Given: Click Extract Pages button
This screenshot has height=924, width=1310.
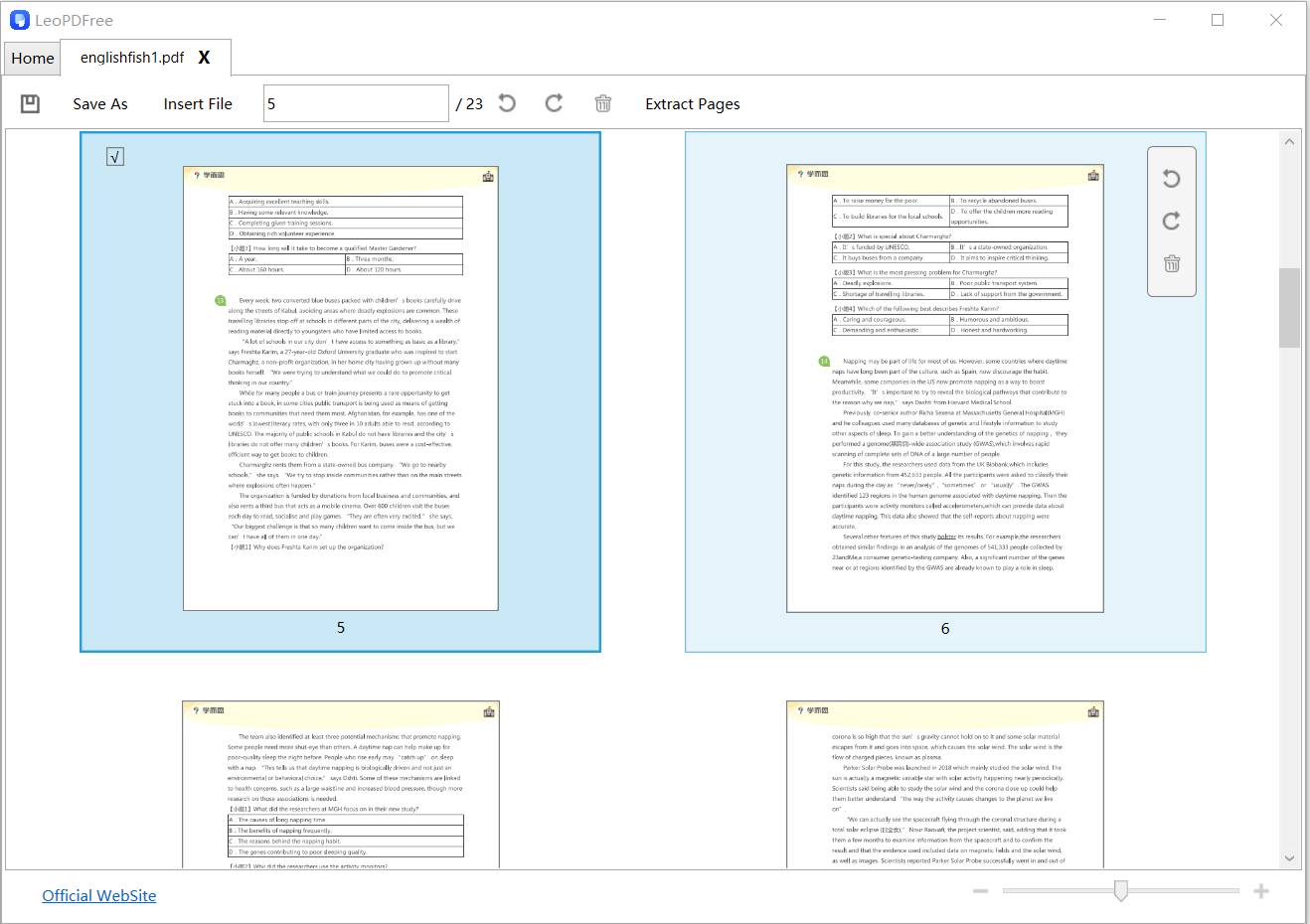Looking at the screenshot, I should (692, 104).
